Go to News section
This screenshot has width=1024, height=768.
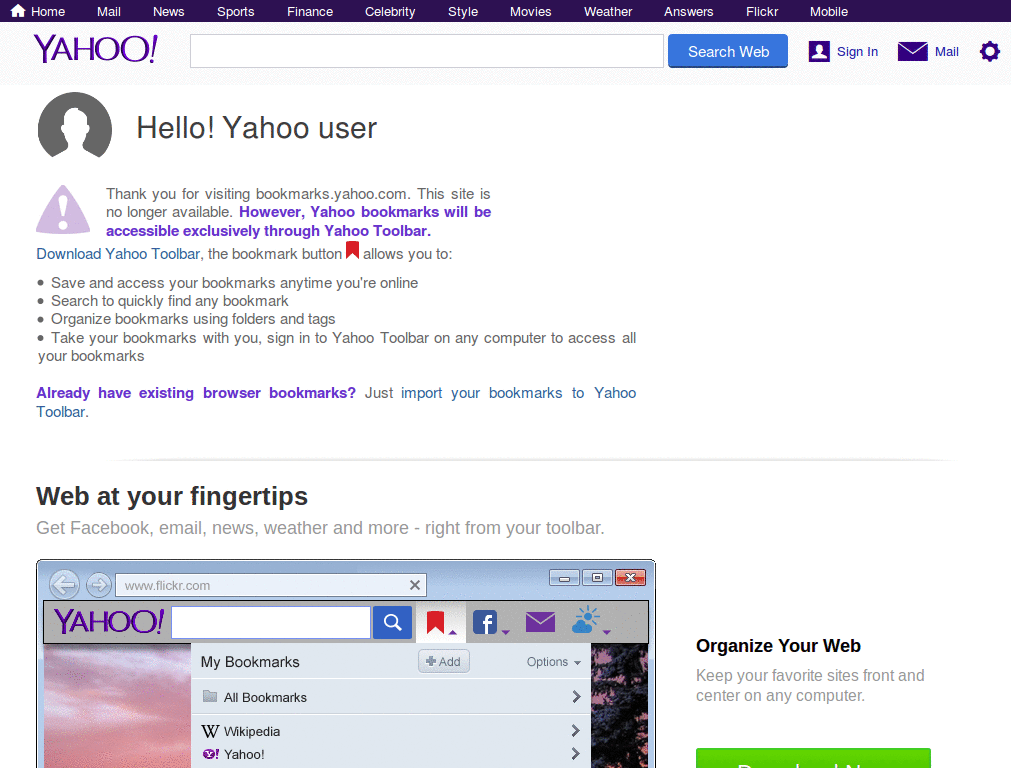(x=168, y=12)
